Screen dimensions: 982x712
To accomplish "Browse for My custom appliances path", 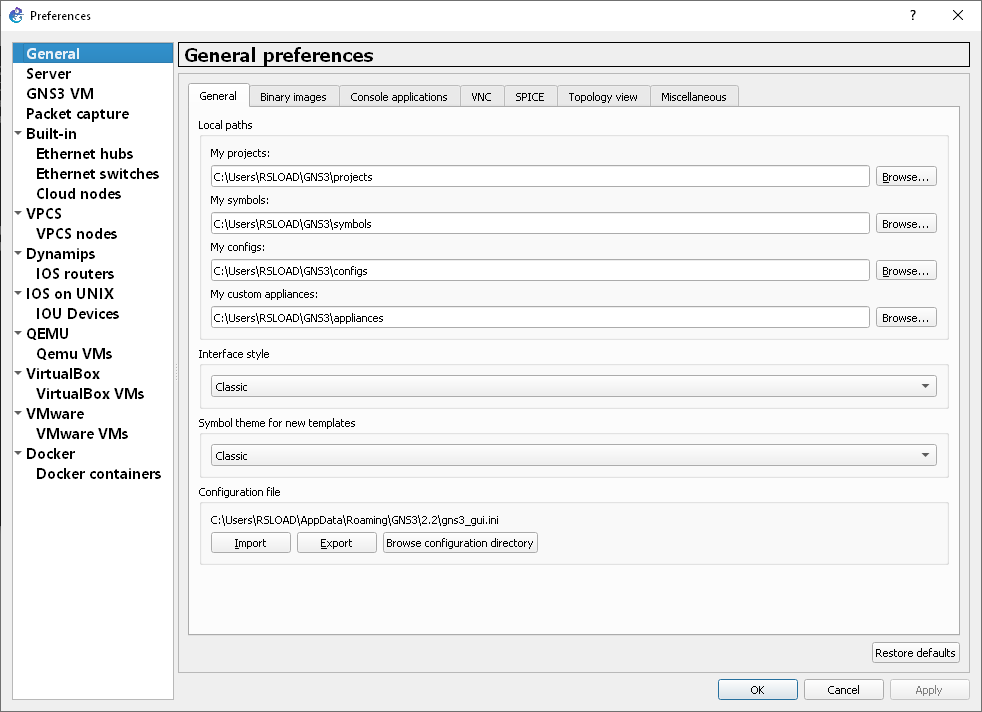I will coord(906,318).
